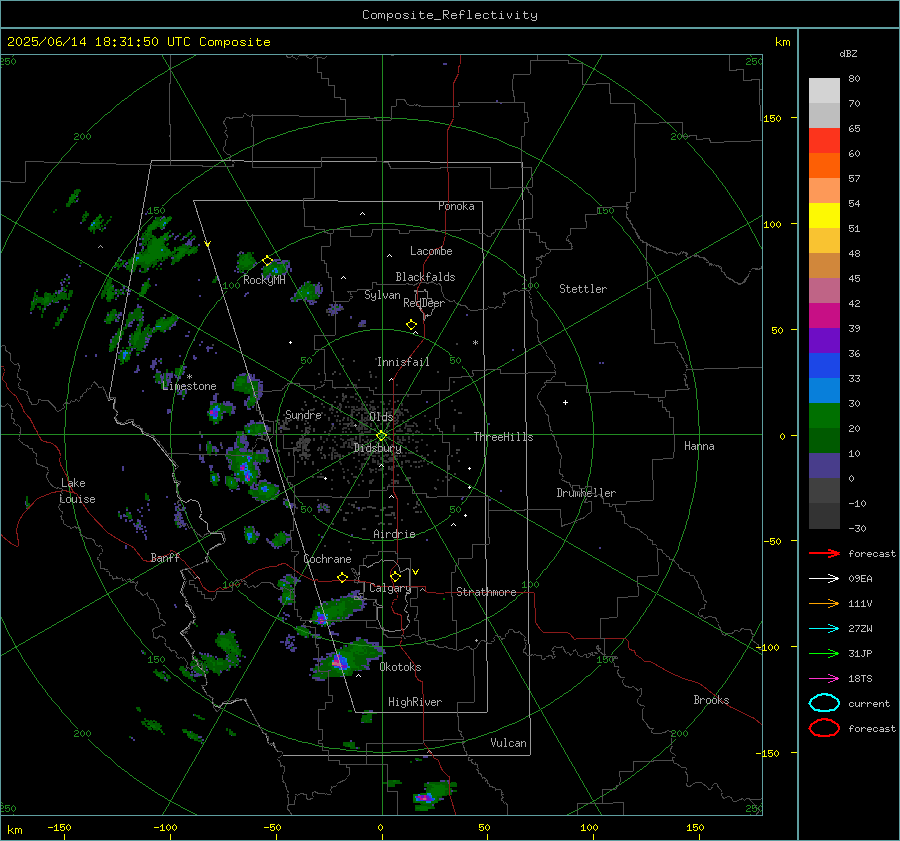
Task: Click the Blackfalds label
Action: coord(425,277)
